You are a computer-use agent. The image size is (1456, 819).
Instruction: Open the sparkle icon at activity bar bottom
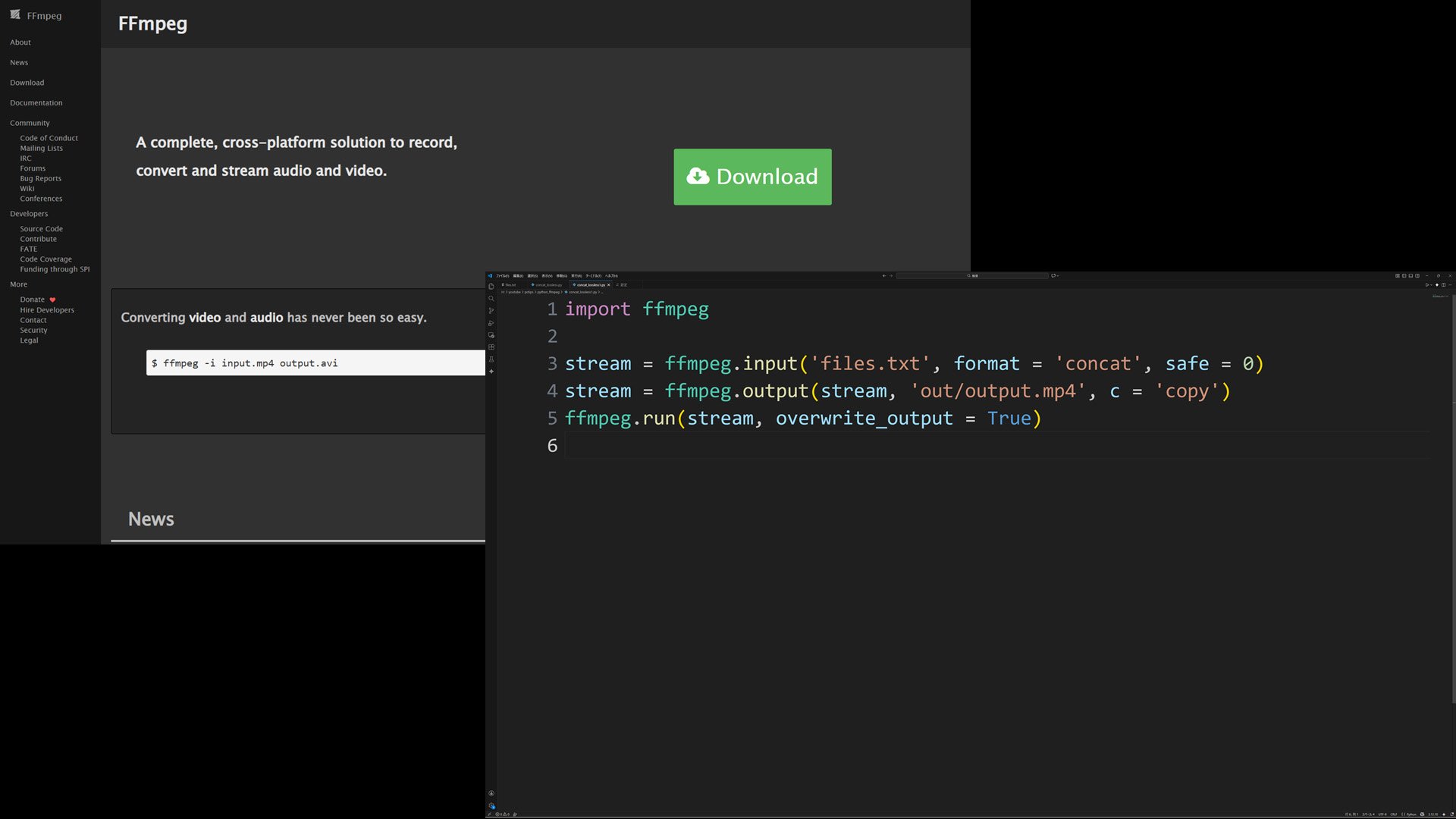491,372
